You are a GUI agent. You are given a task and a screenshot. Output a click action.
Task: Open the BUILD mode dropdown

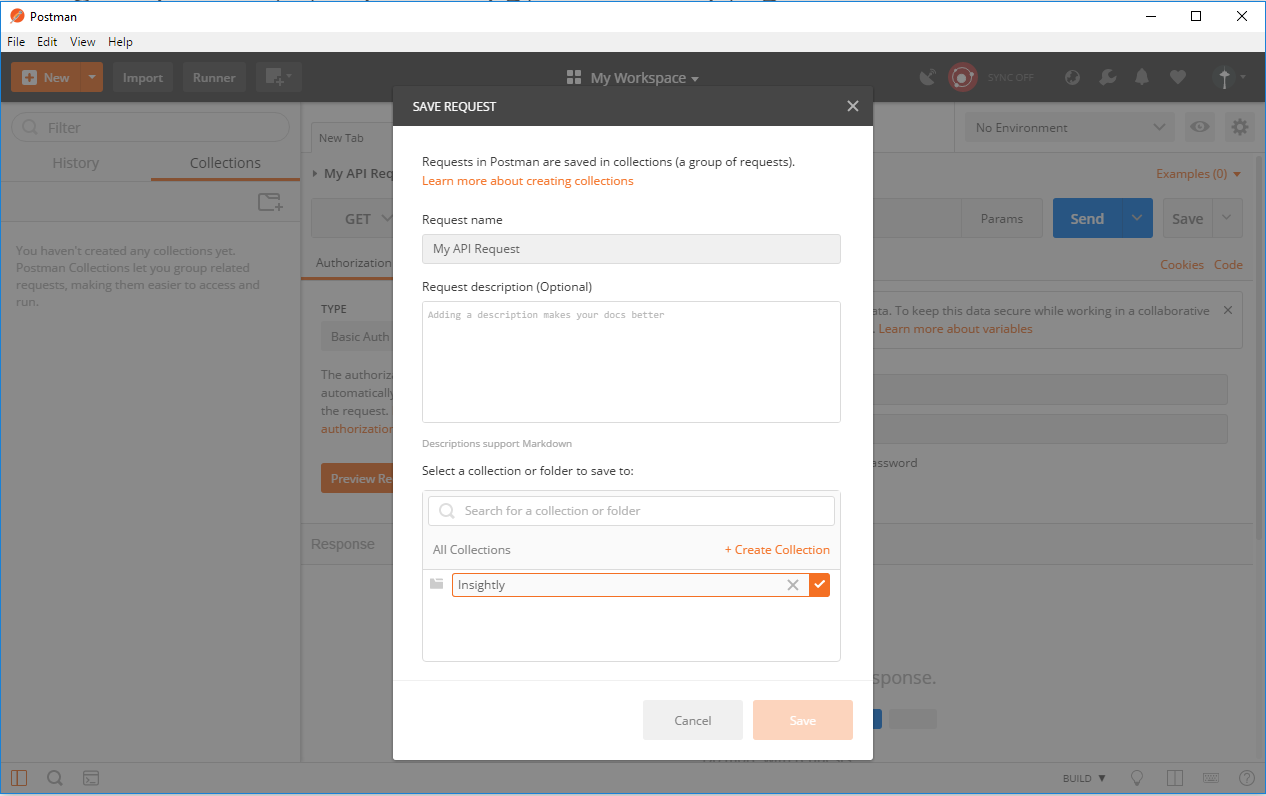[x=1084, y=778]
